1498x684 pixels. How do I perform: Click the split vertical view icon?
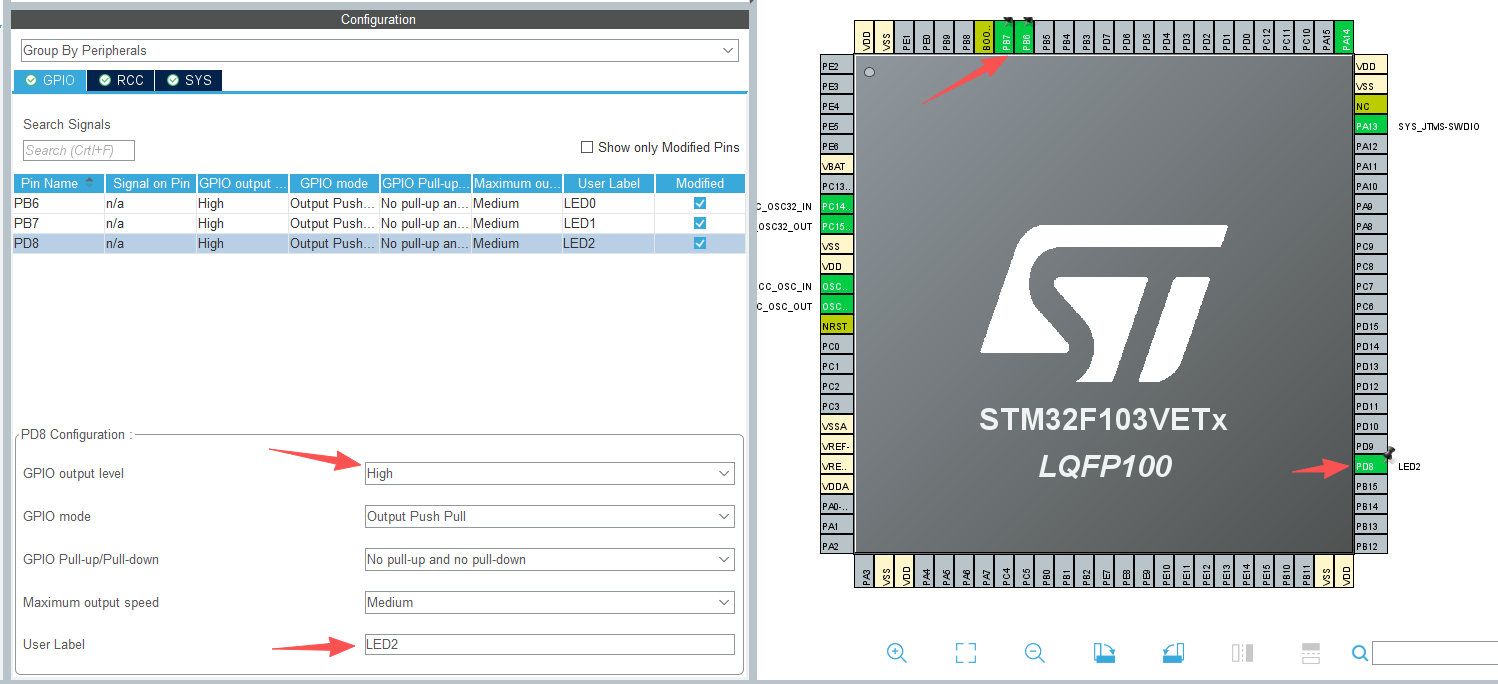pos(1242,653)
